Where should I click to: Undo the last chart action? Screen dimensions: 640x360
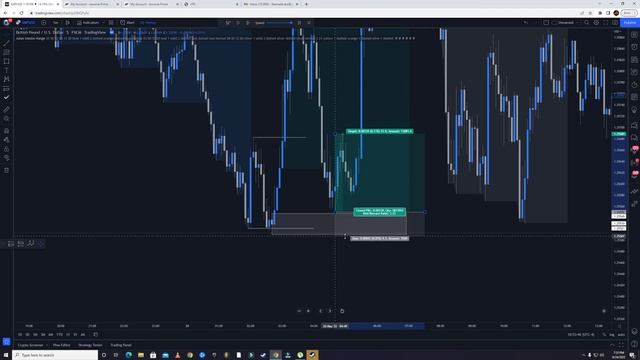coord(526,22)
